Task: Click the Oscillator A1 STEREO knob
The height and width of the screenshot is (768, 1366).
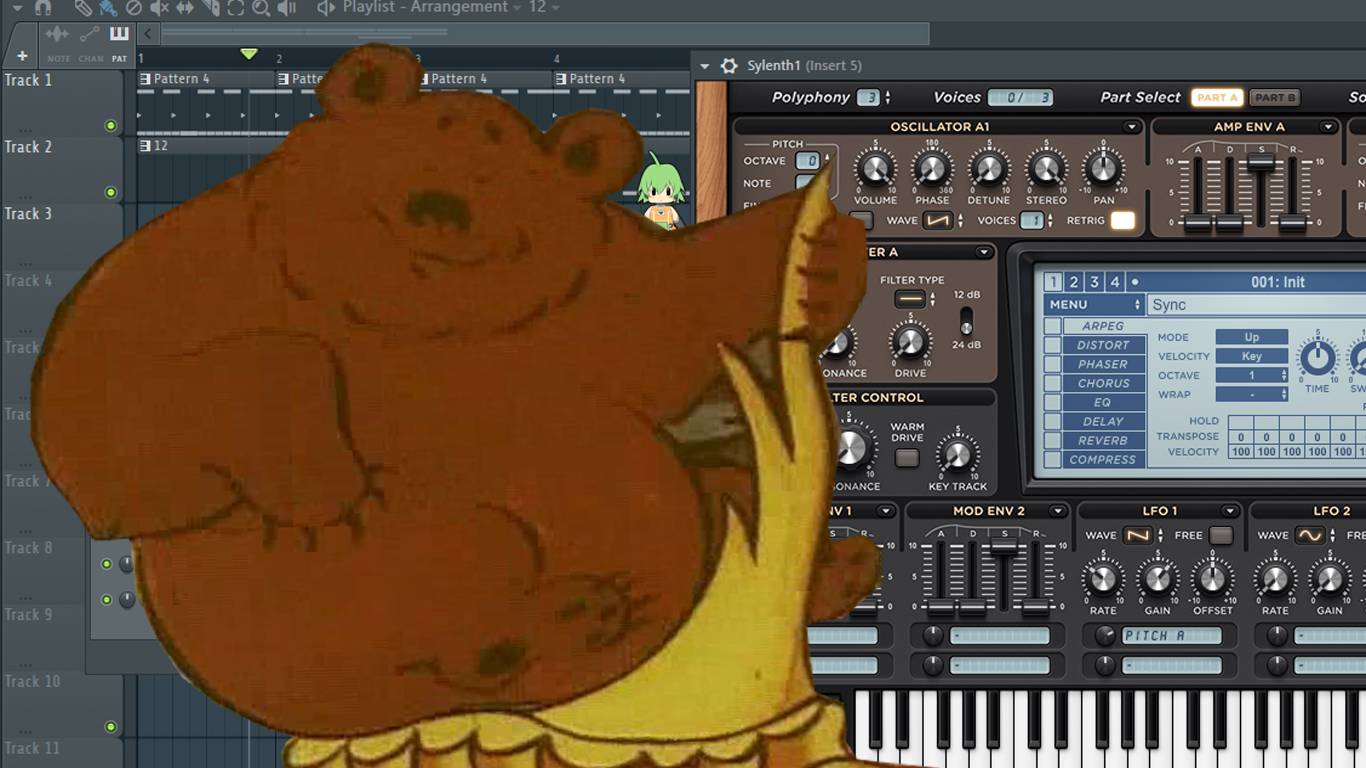Action: [x=1046, y=169]
